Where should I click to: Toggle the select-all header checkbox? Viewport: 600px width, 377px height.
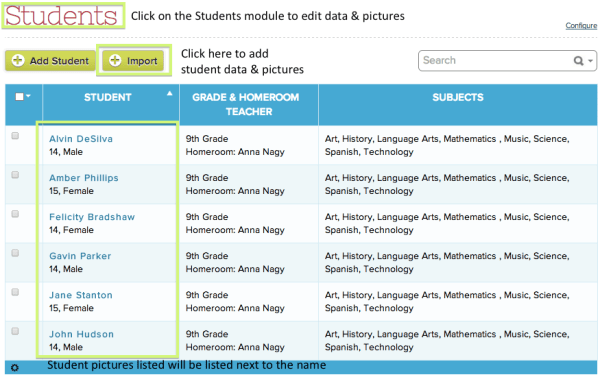click(19, 97)
